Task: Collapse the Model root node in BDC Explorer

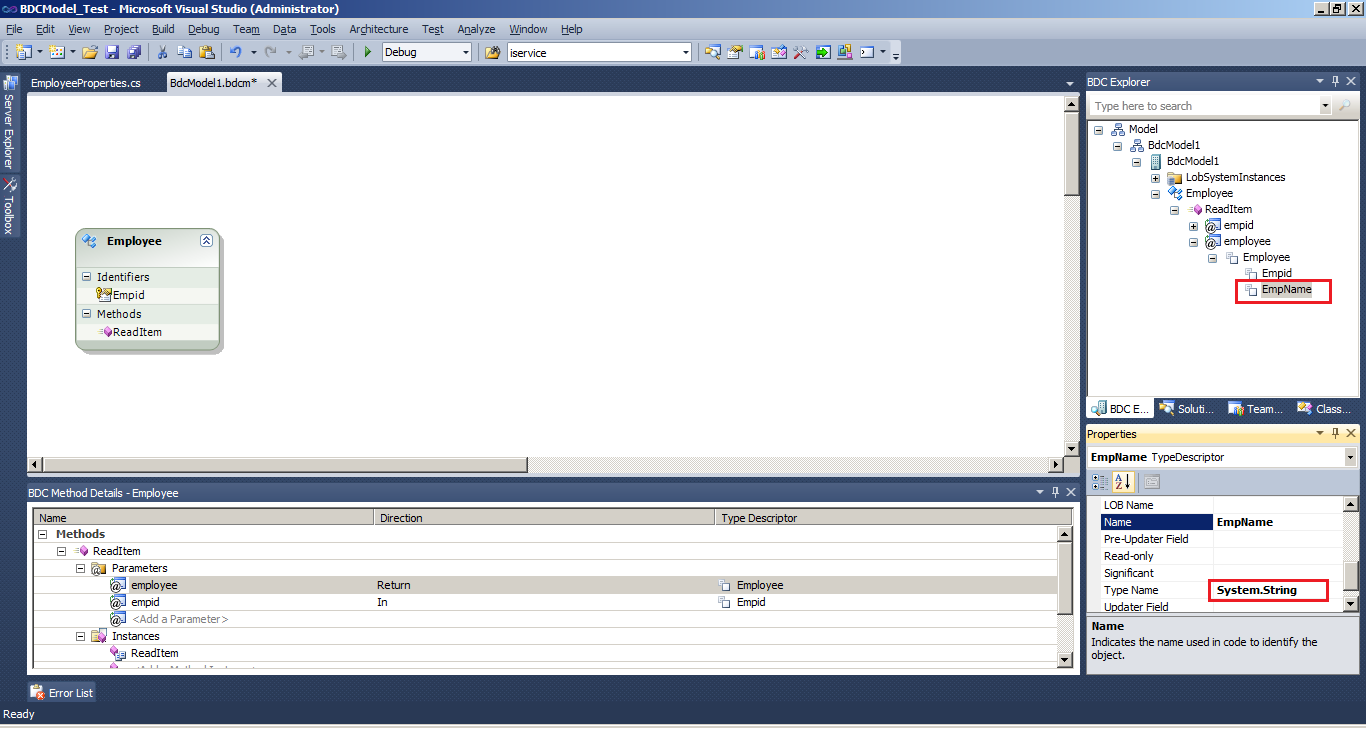Action: tap(1098, 129)
